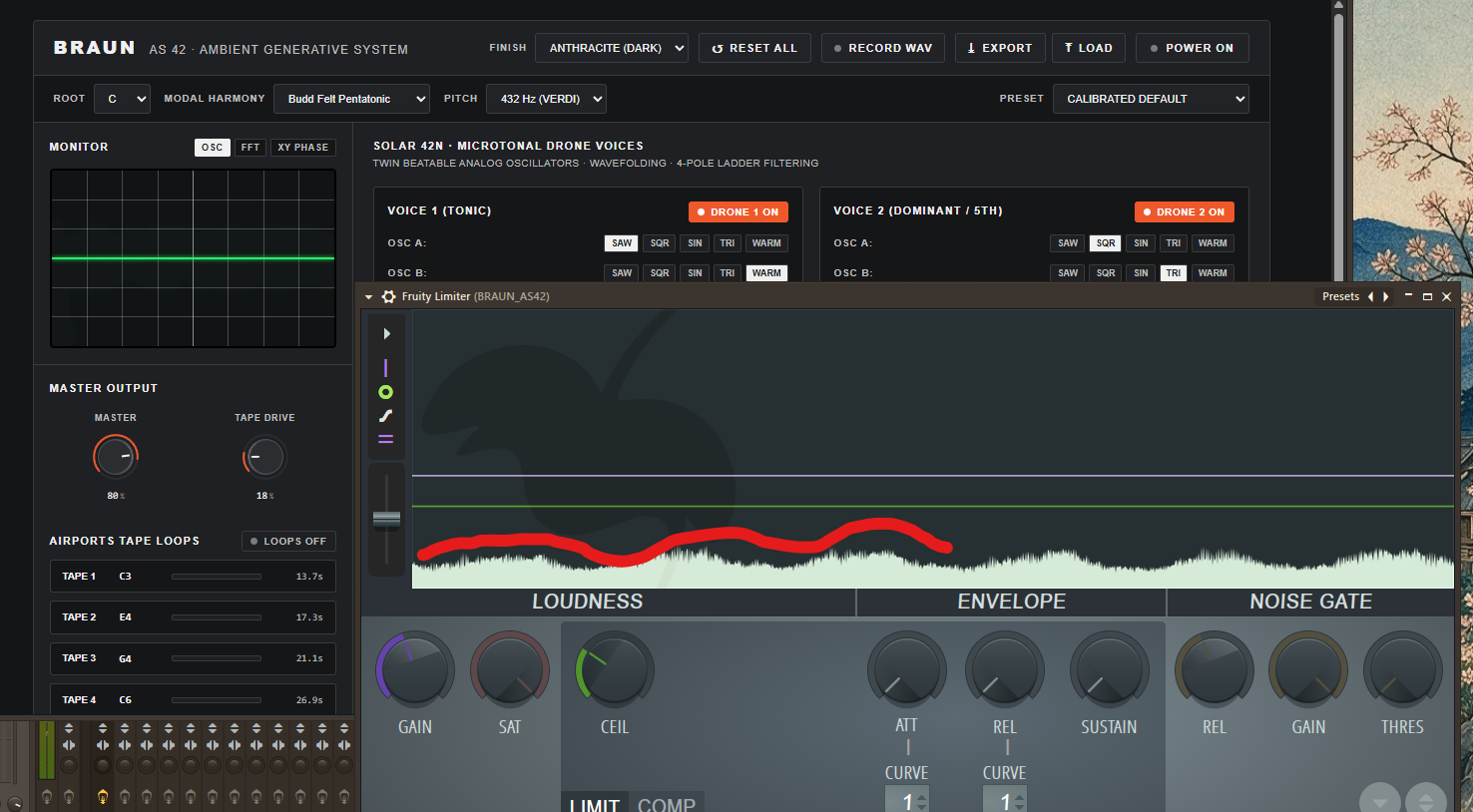1473x812 pixels.
Task: Go to next Fruity Limiter preset arrow
Action: tap(1385, 296)
